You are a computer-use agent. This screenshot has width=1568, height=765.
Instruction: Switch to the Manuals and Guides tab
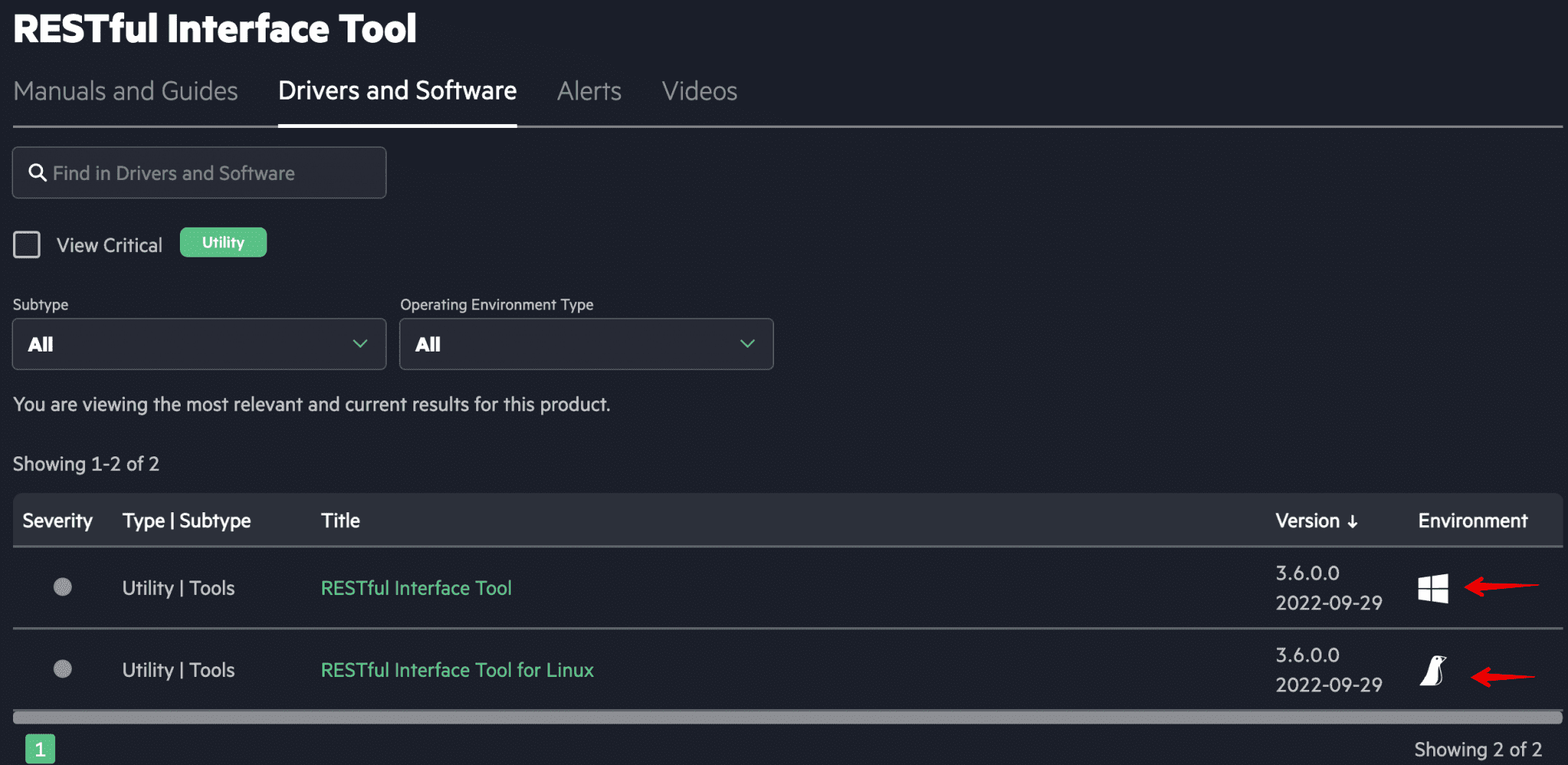[125, 90]
